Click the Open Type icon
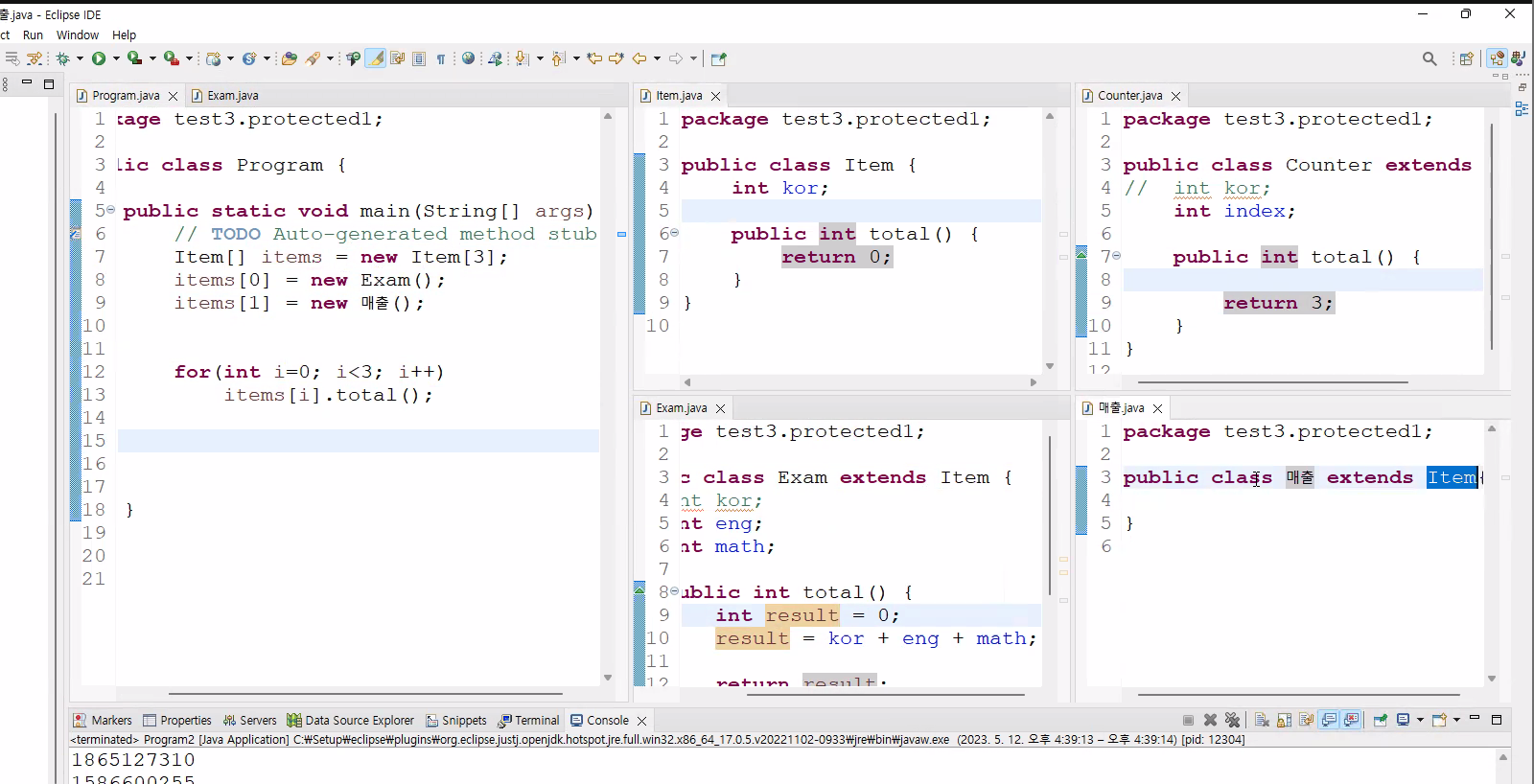The height and width of the screenshot is (784, 1534). click(289, 58)
